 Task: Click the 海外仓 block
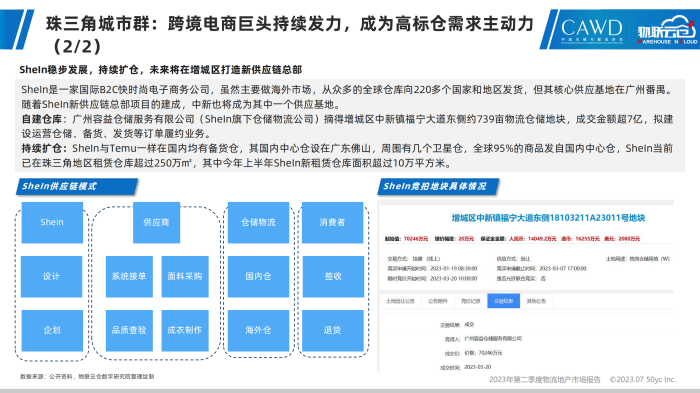click(x=258, y=330)
